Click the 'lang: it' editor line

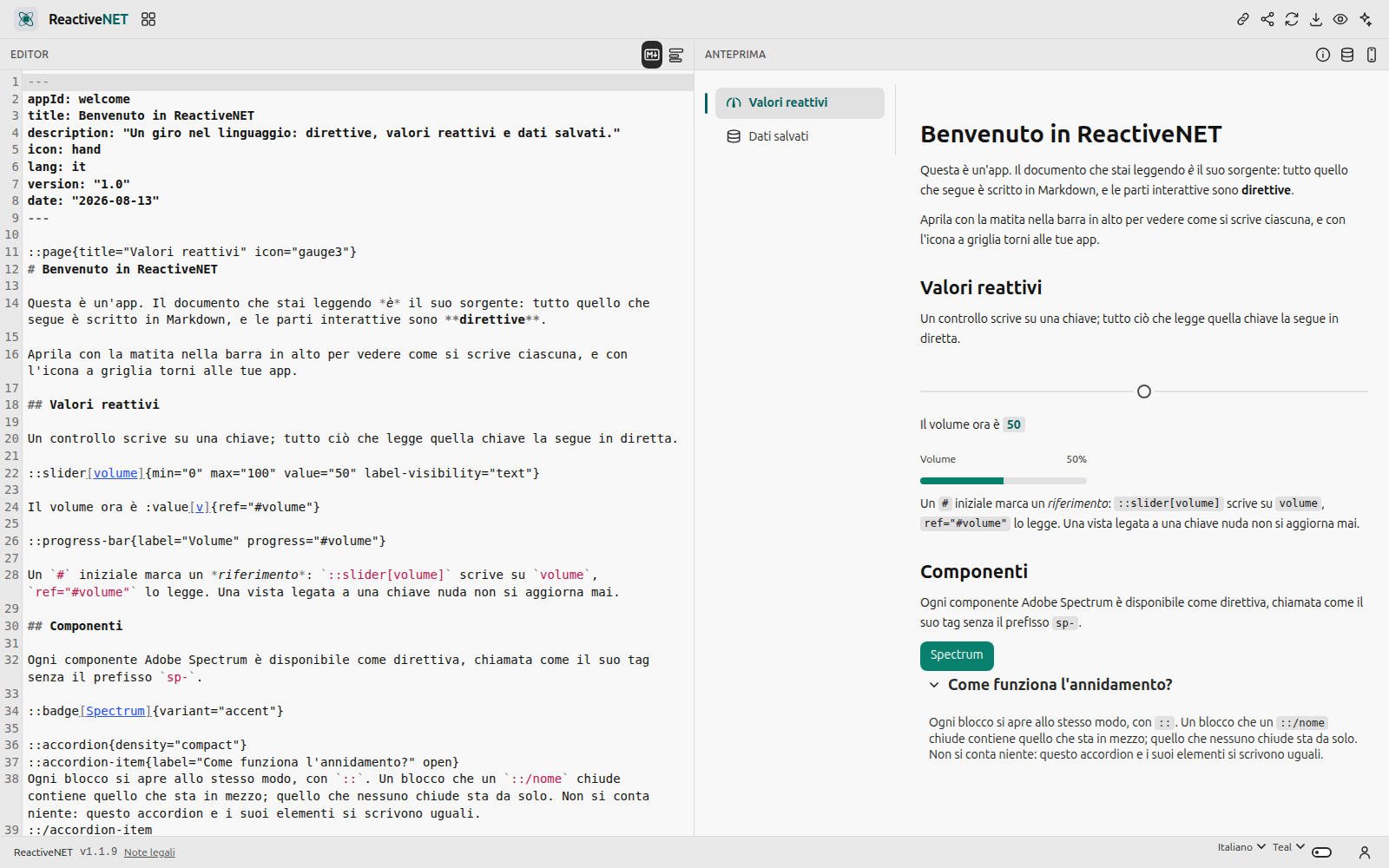[56, 167]
